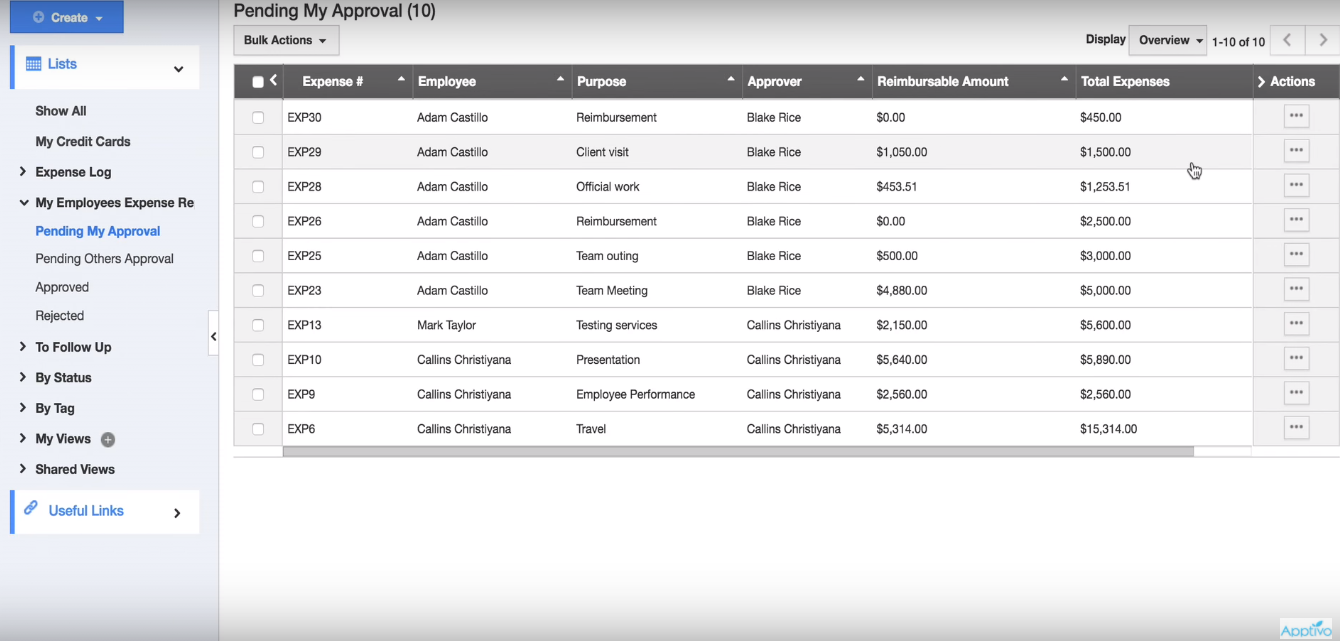Open the Approved list in sidebar
The image size is (1340, 641).
[61, 287]
